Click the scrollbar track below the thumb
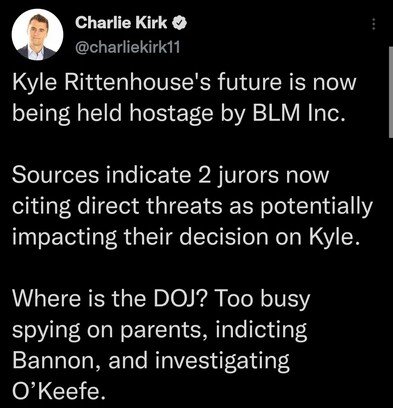 pos(391,267)
